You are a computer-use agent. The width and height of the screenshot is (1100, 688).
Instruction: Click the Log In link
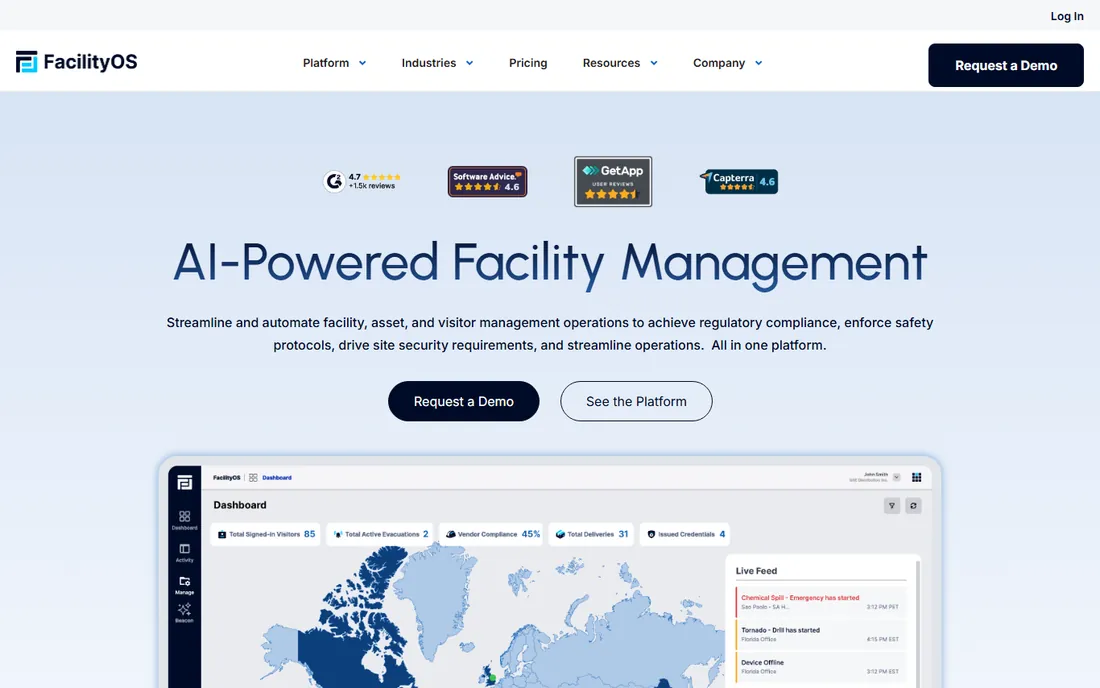pyautogui.click(x=1066, y=16)
